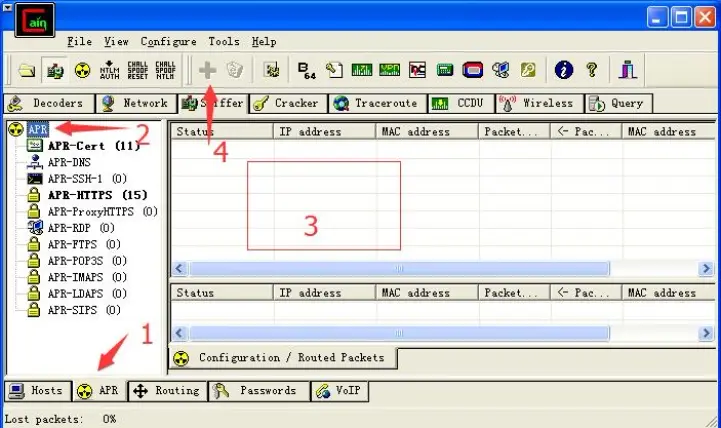Click the blue info About icon
The height and width of the screenshot is (428, 721).
click(564, 70)
